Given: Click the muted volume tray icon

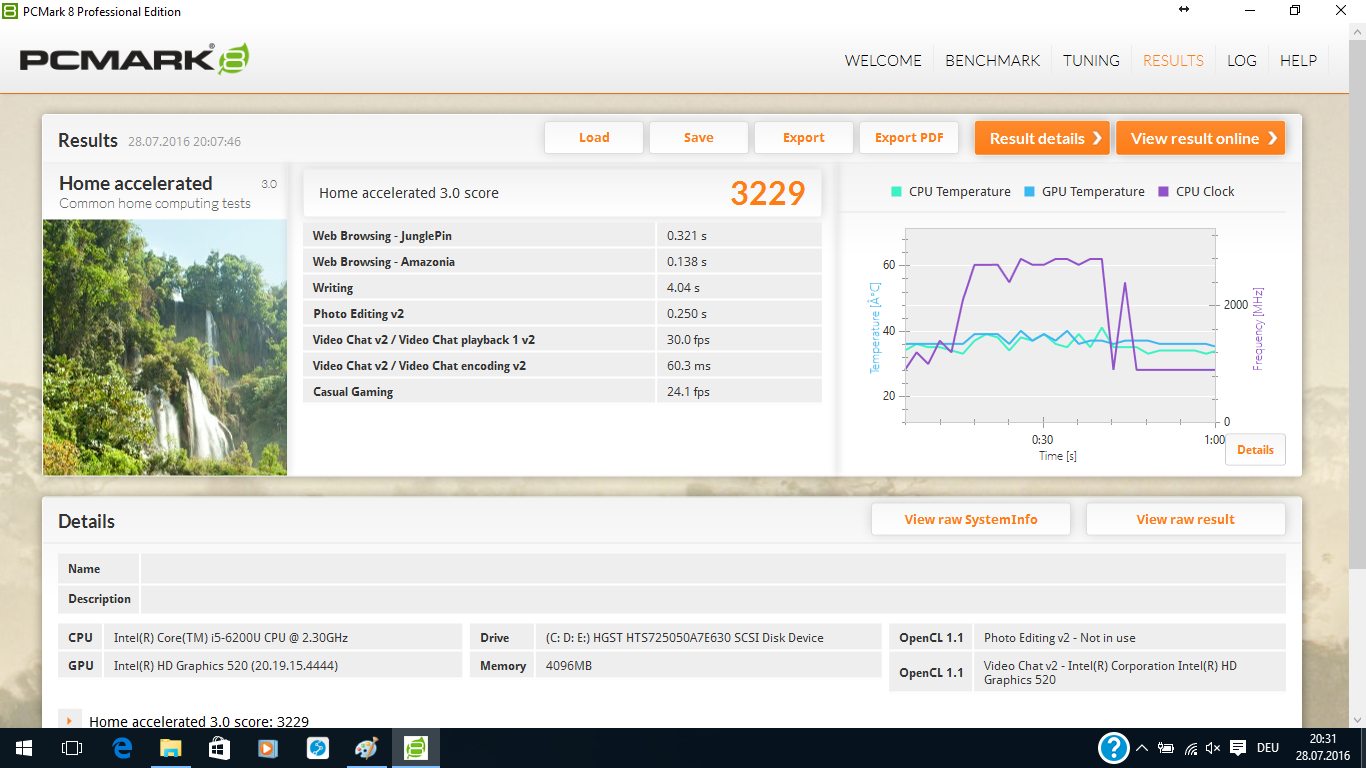Looking at the screenshot, I should coord(1214,748).
